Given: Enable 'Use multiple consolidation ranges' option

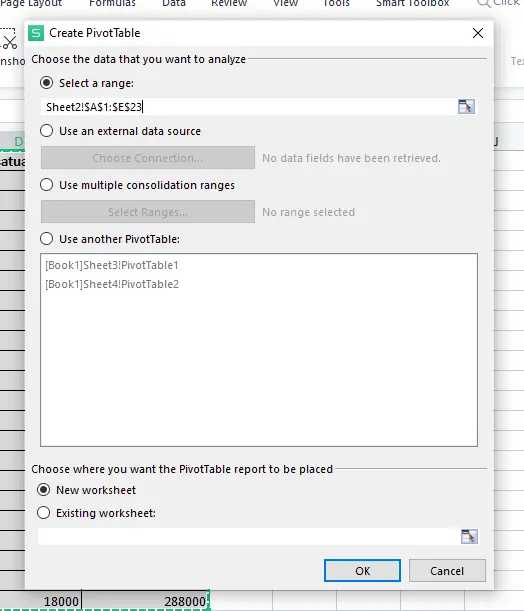Looking at the screenshot, I should point(46,184).
